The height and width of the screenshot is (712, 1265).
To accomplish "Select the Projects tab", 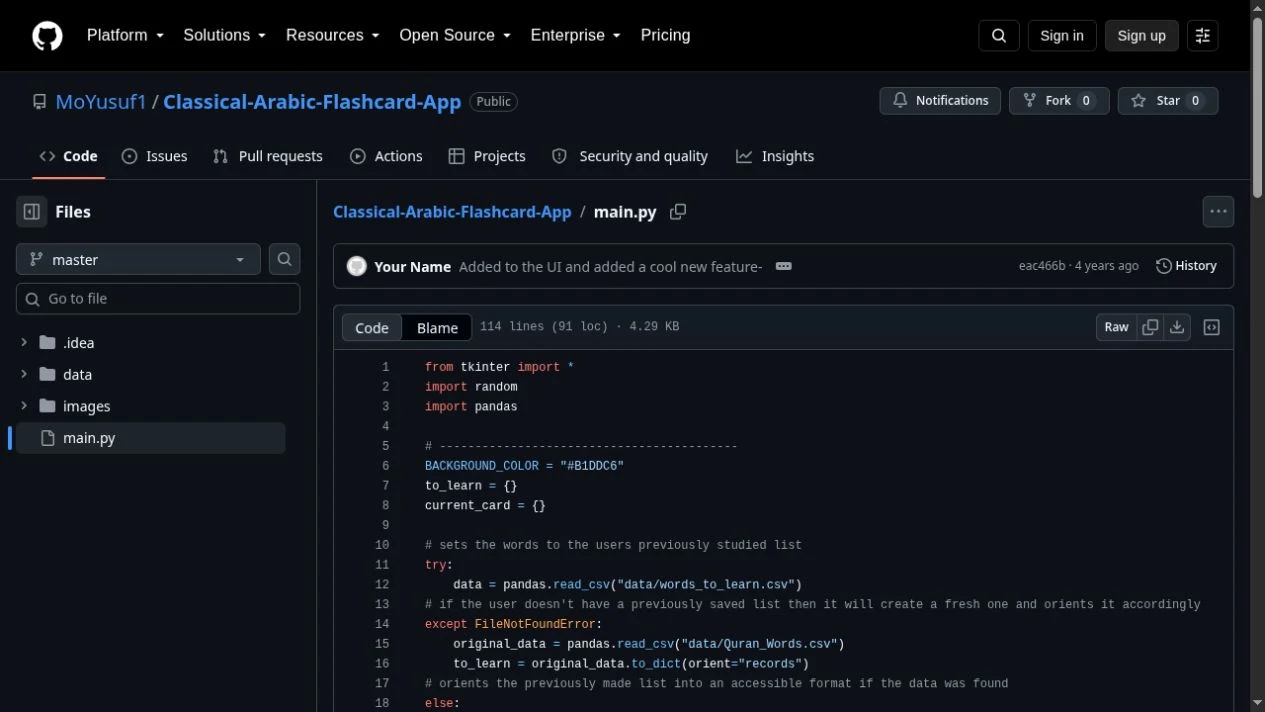I will click(x=487, y=156).
